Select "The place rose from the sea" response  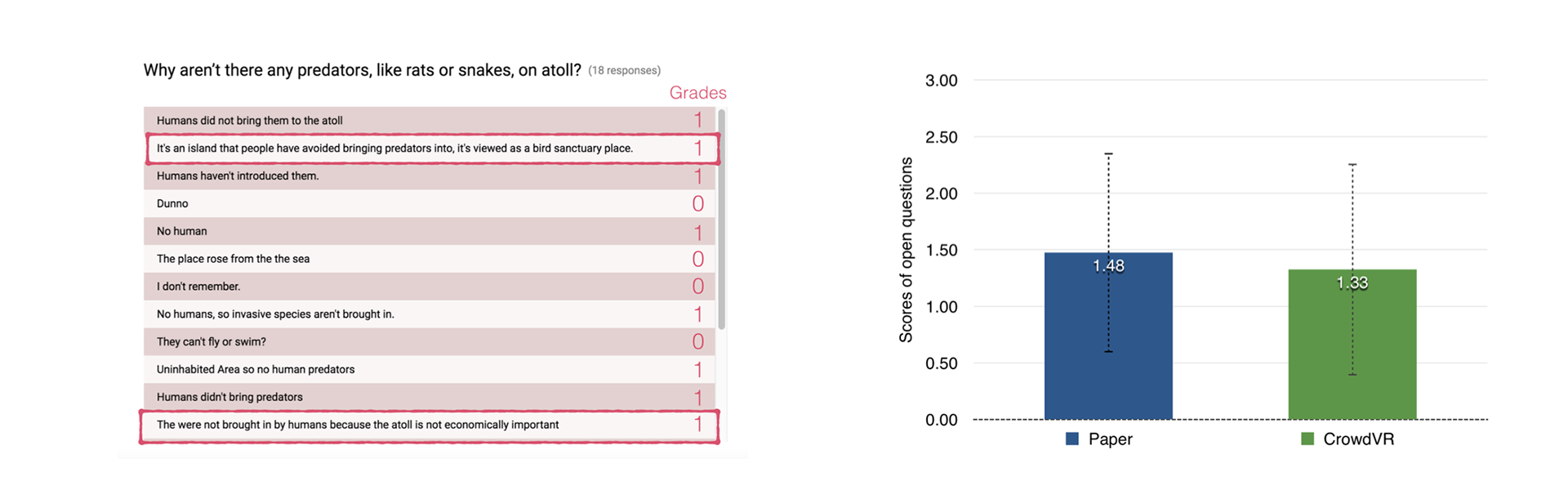[x=233, y=259]
